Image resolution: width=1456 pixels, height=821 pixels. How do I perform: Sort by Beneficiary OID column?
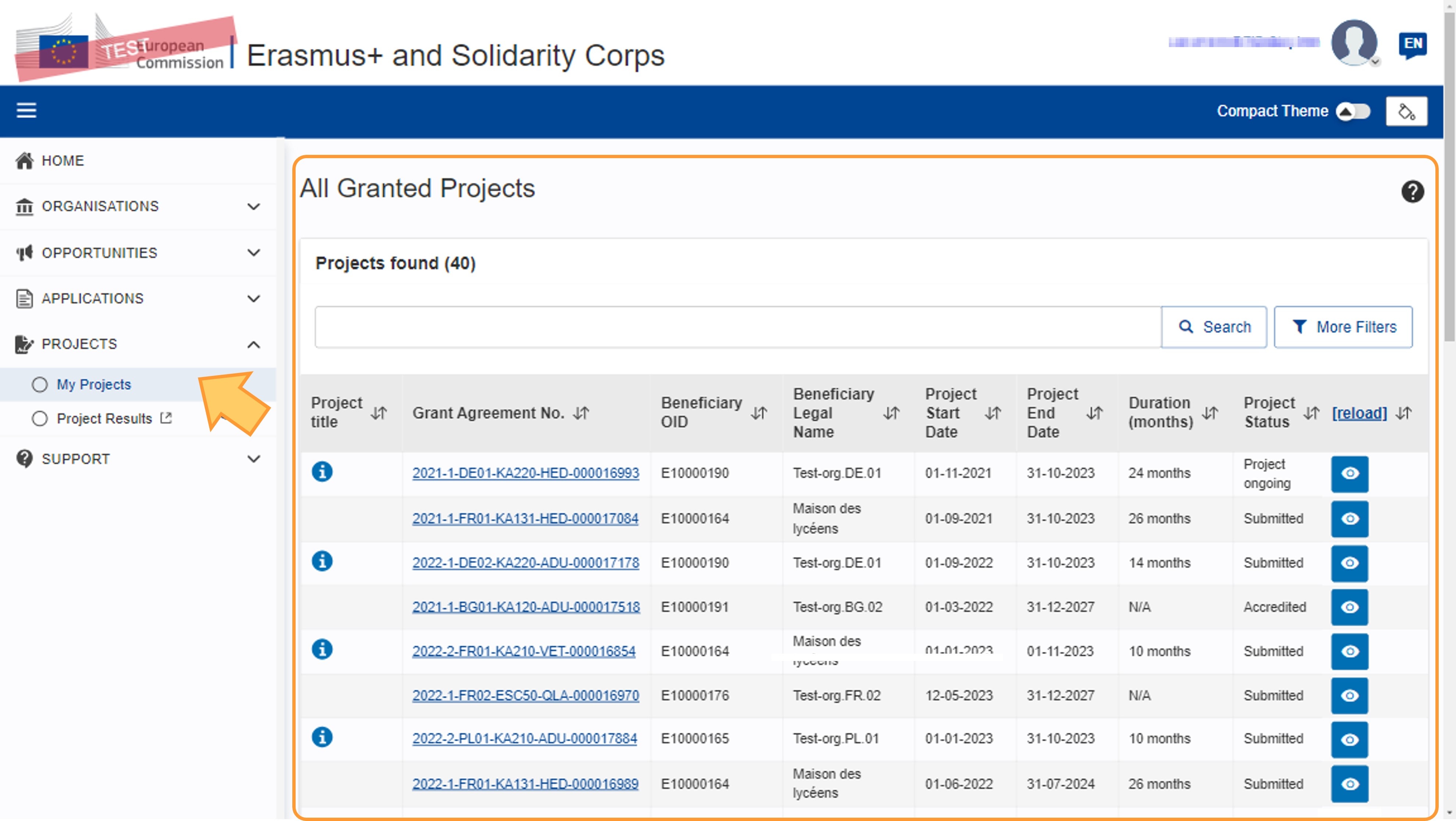point(759,413)
